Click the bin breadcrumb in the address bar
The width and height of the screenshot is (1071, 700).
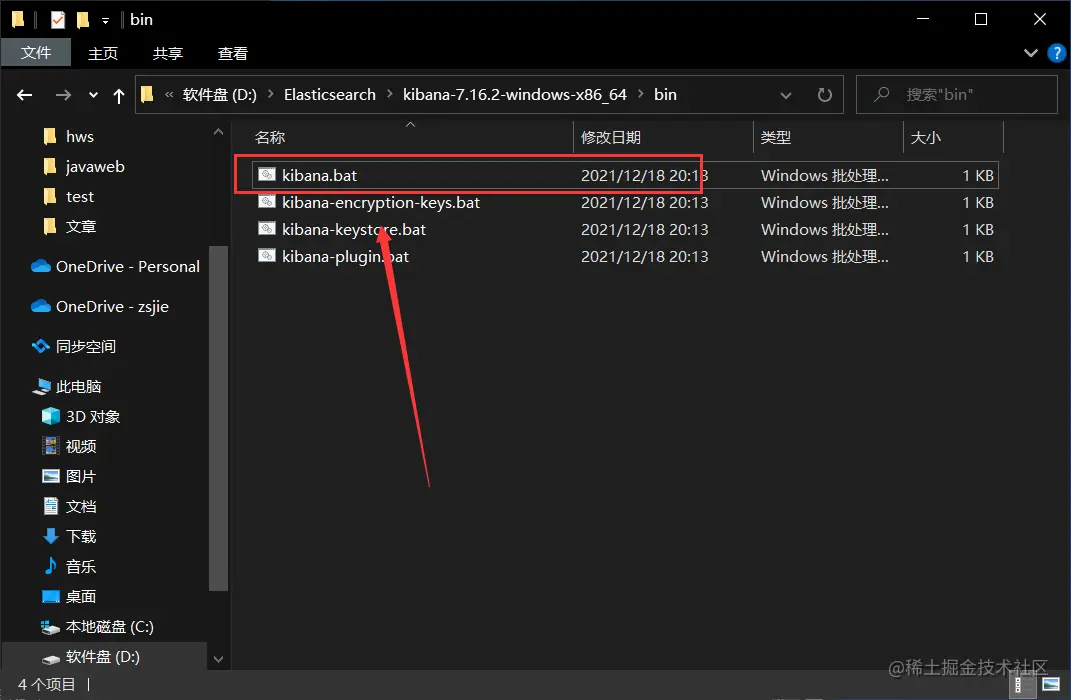[x=665, y=94]
